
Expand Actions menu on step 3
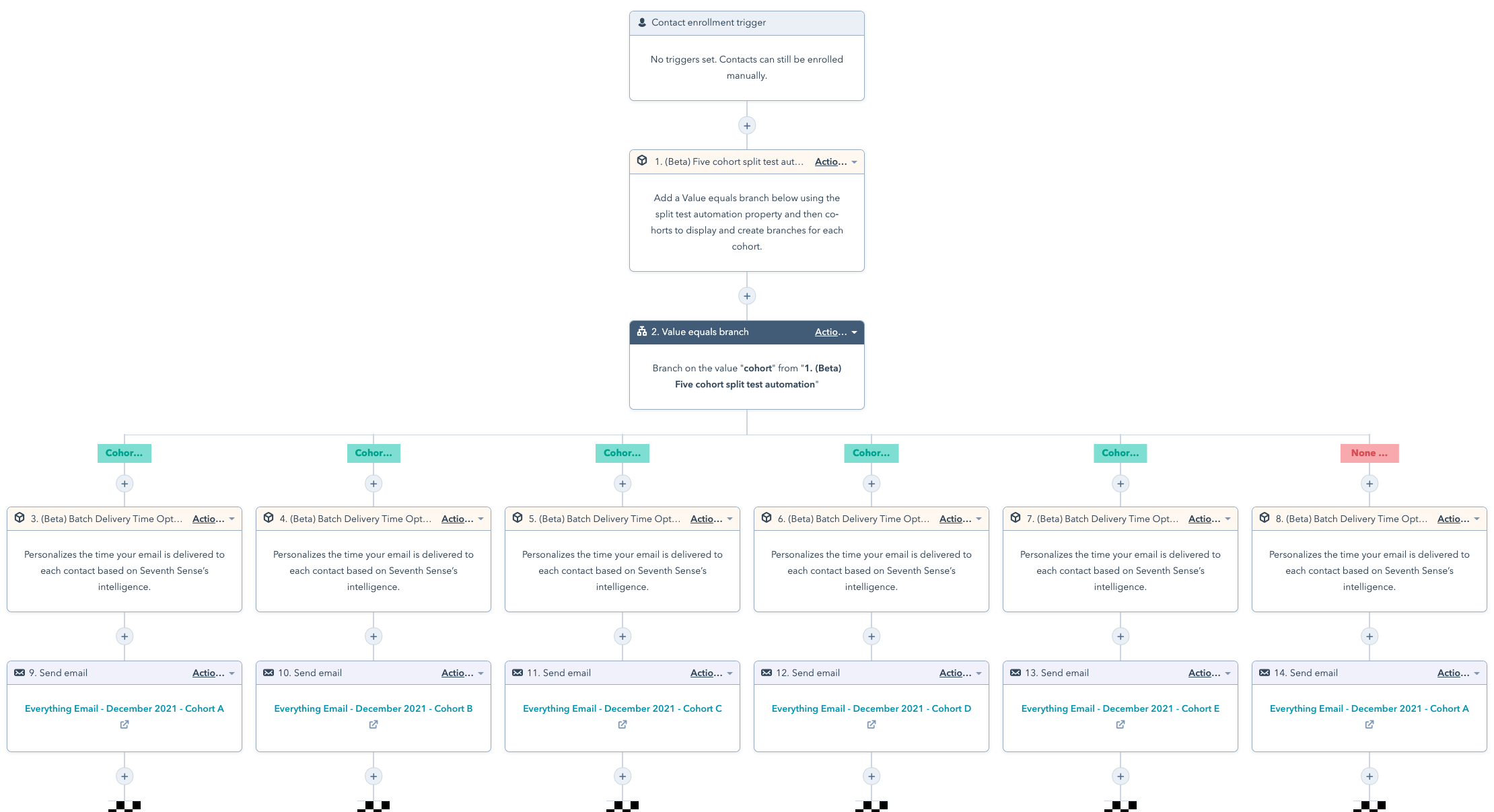(213, 518)
